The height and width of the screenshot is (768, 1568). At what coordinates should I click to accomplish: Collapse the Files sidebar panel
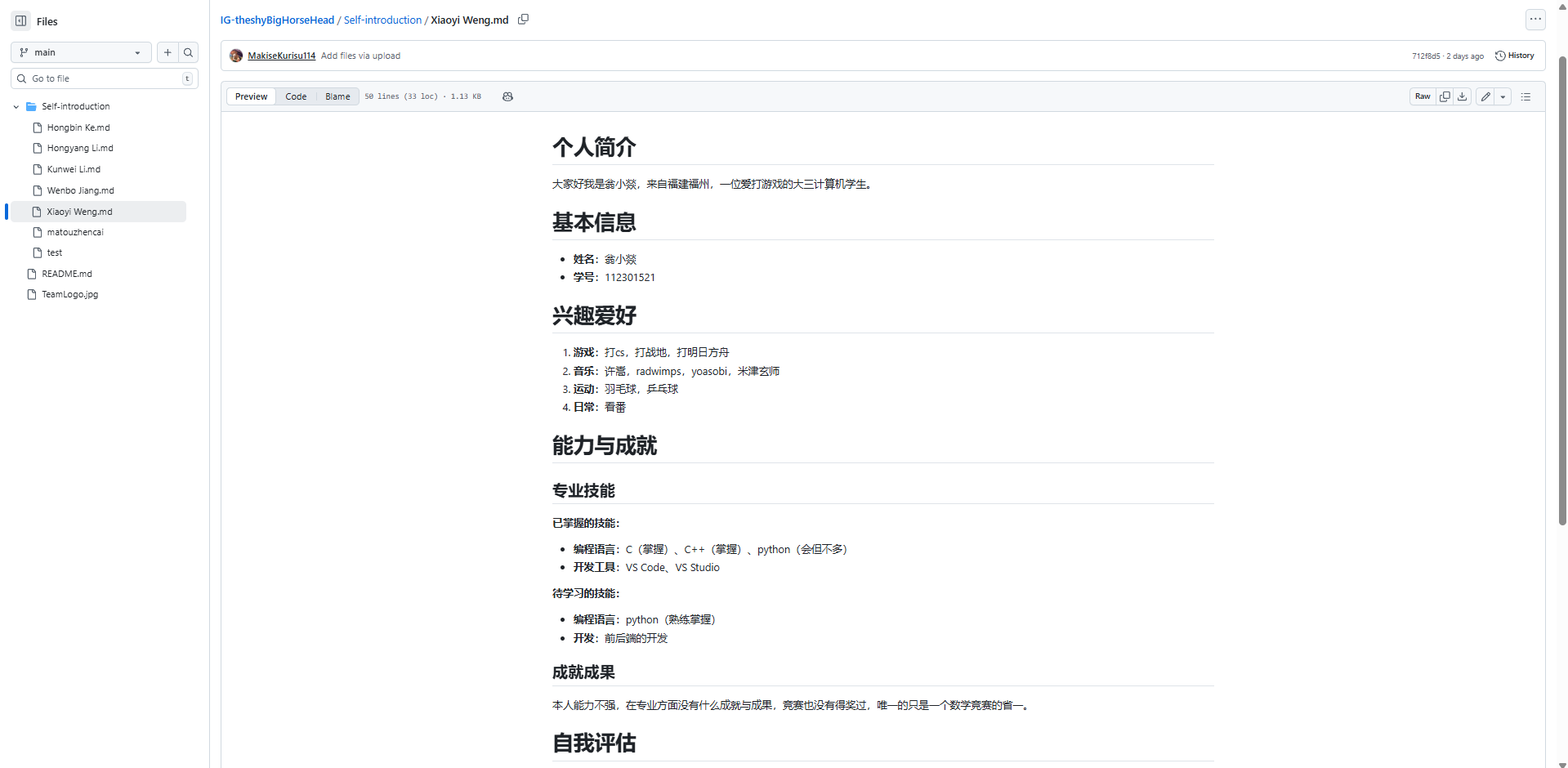[20, 20]
